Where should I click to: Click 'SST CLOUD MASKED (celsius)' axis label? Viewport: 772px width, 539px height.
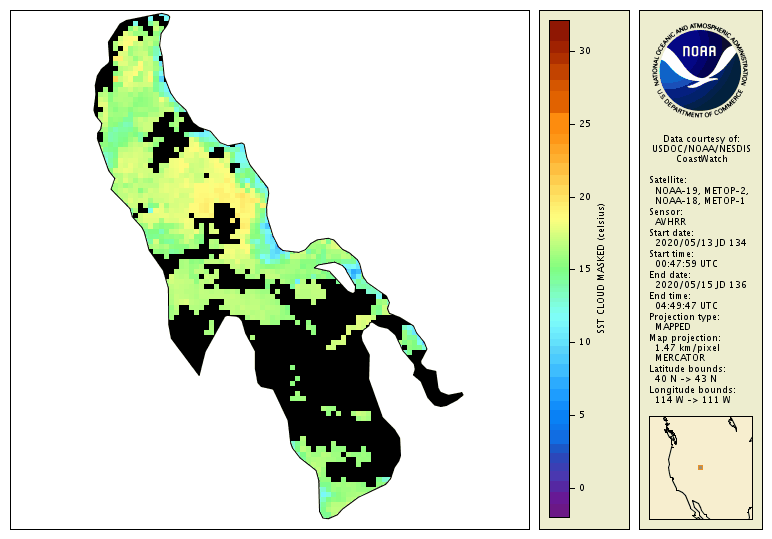click(x=601, y=269)
